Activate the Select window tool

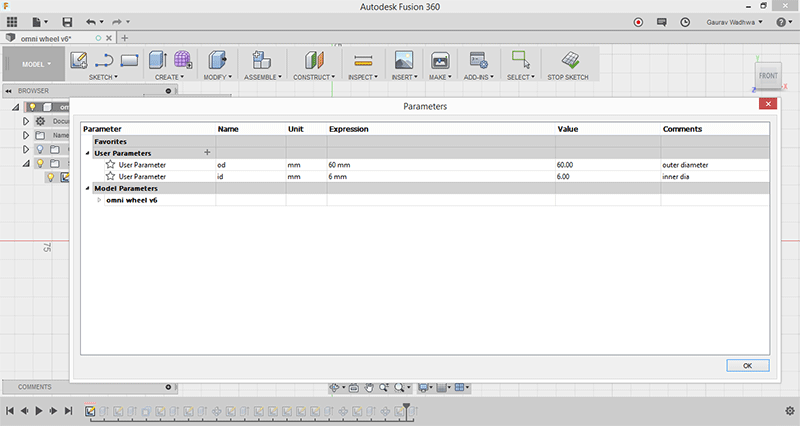click(521, 60)
